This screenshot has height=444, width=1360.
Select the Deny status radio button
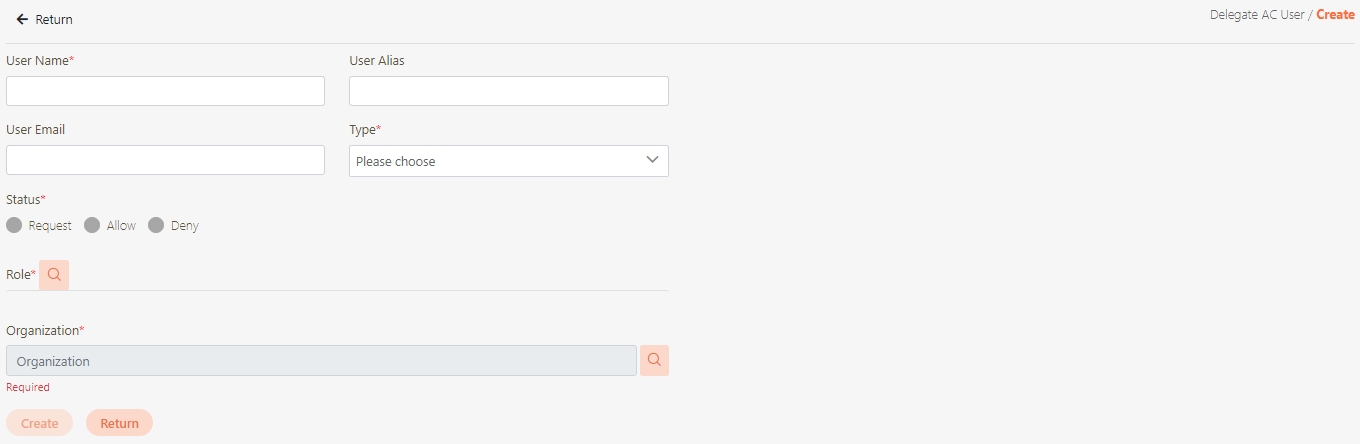[x=156, y=225]
